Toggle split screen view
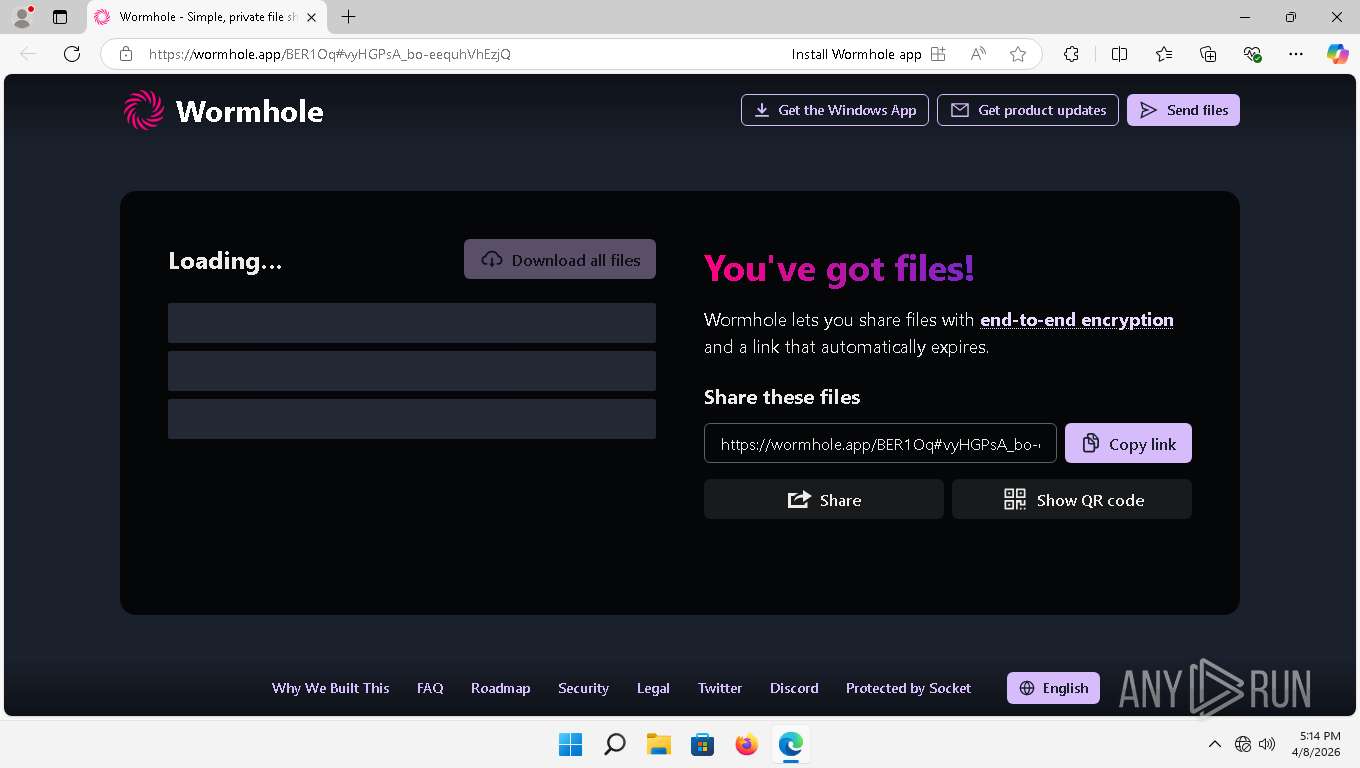The image size is (1360, 768). coord(1119,54)
